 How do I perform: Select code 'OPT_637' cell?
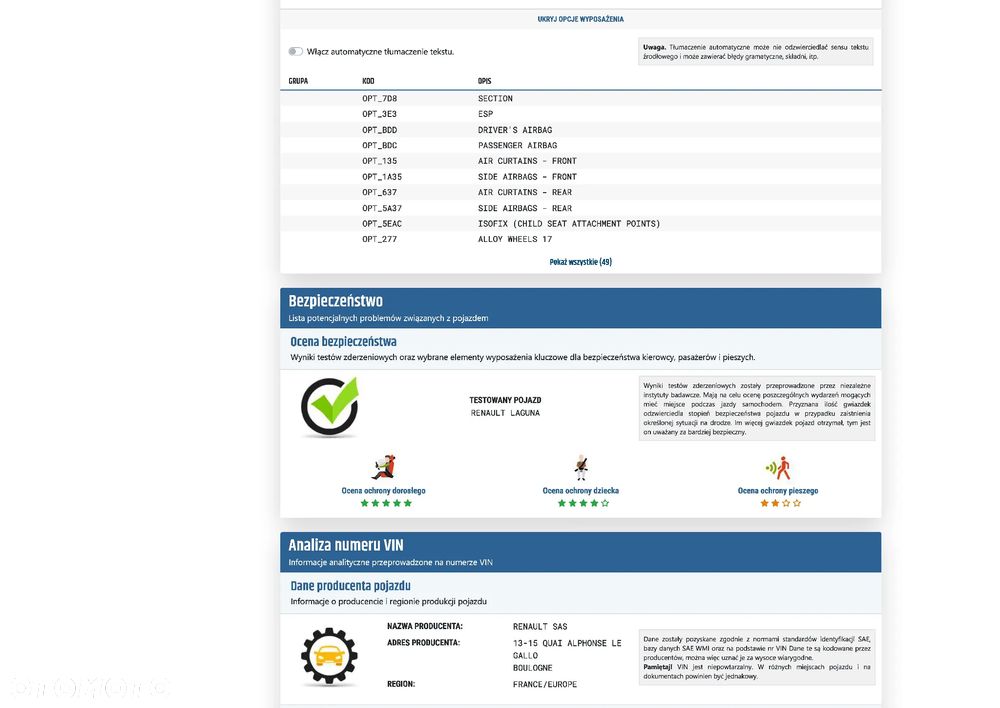tap(379, 193)
